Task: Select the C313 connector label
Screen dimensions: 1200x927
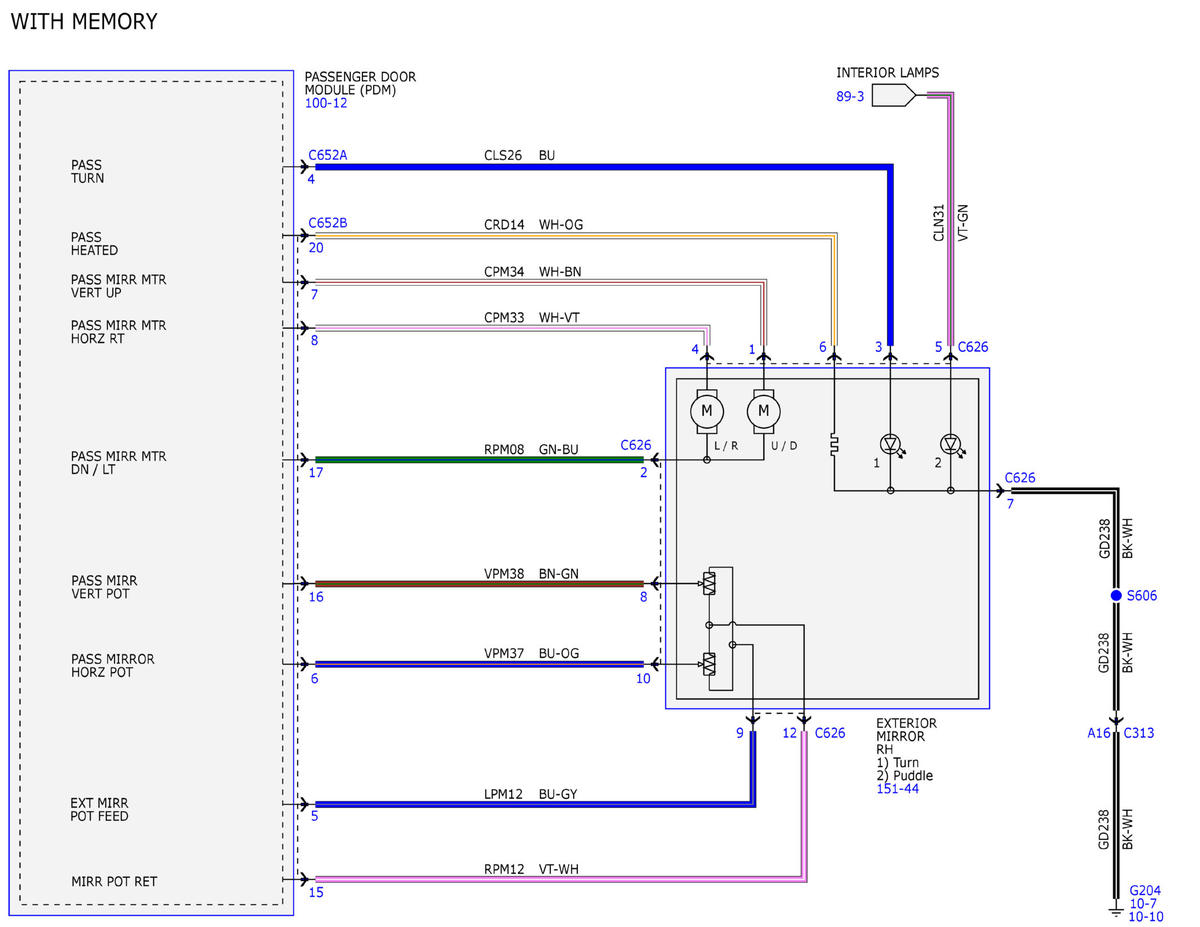Action: tap(1139, 732)
